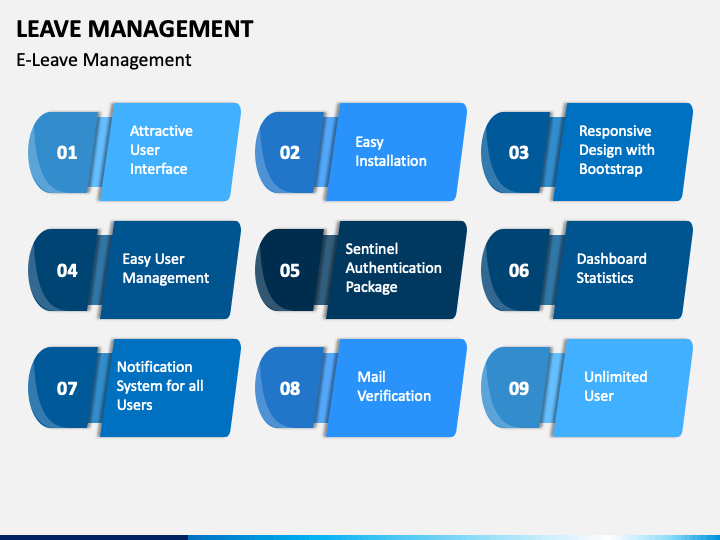Select the Easy User Management card

tap(170, 270)
